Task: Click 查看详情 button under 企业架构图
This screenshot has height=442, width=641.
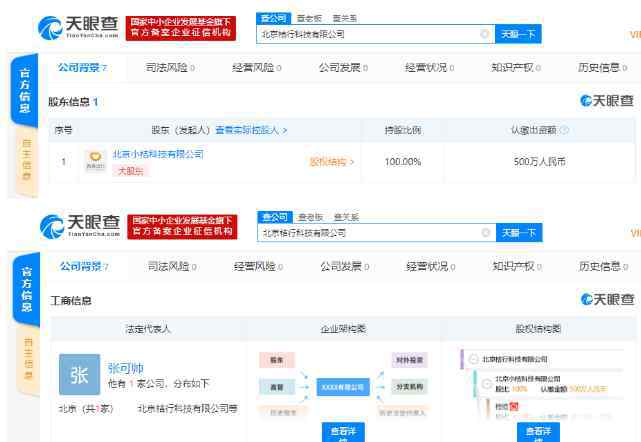Action: coord(343,433)
